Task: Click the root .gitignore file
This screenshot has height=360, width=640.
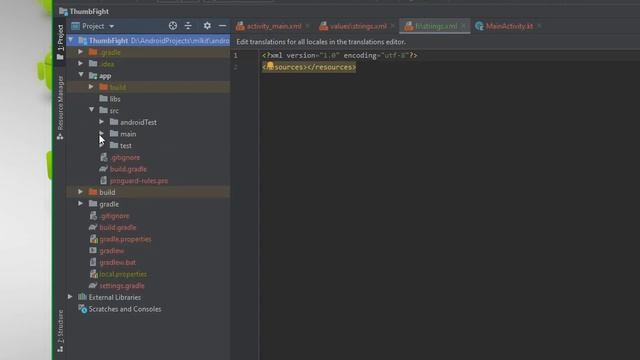Action: click(x=114, y=216)
